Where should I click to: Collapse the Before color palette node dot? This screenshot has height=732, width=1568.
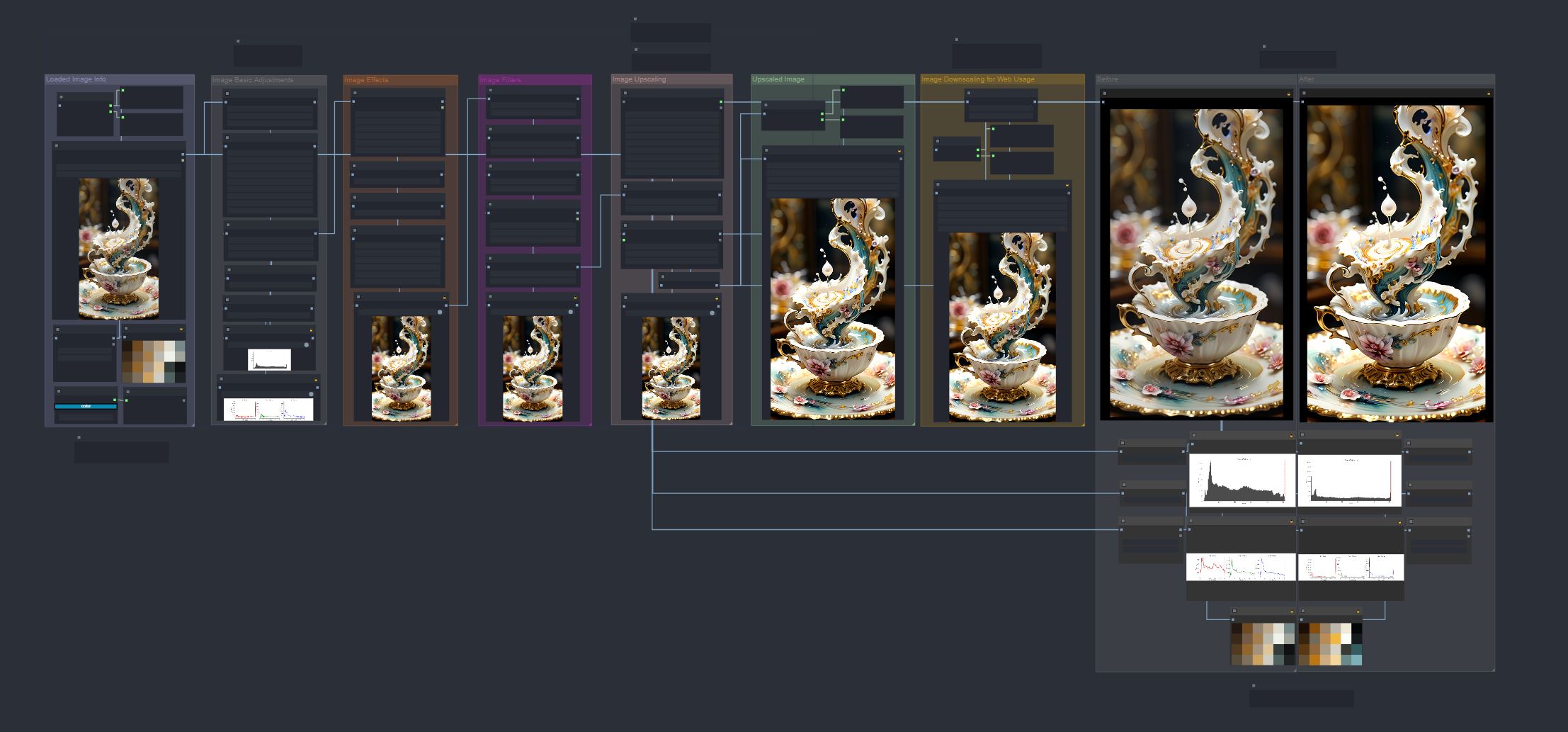1234,611
